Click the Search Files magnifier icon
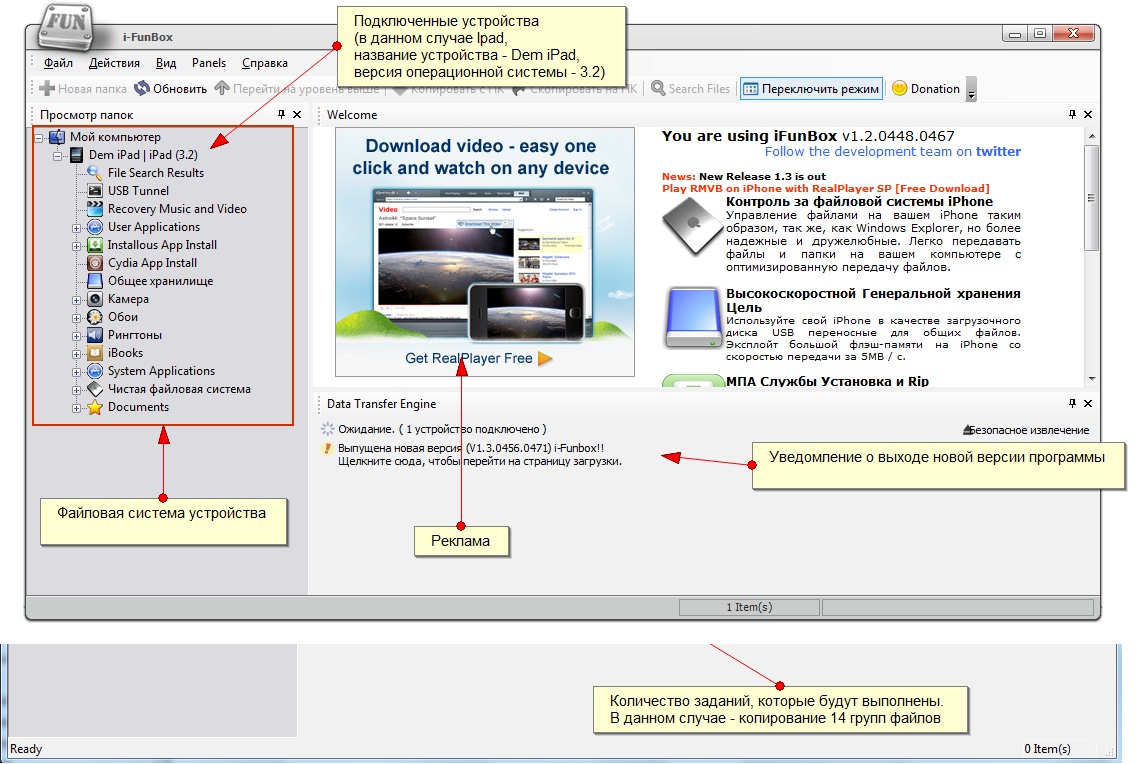This screenshot has width=1142, height=764. click(x=658, y=88)
